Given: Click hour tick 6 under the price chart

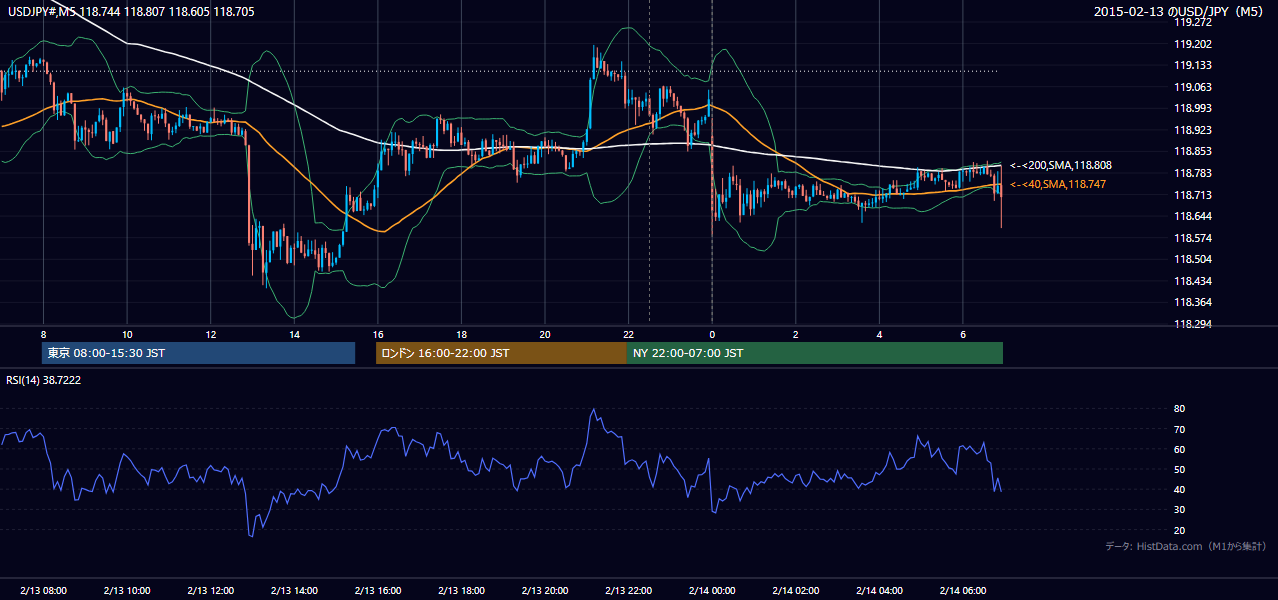Looking at the screenshot, I should tap(962, 333).
